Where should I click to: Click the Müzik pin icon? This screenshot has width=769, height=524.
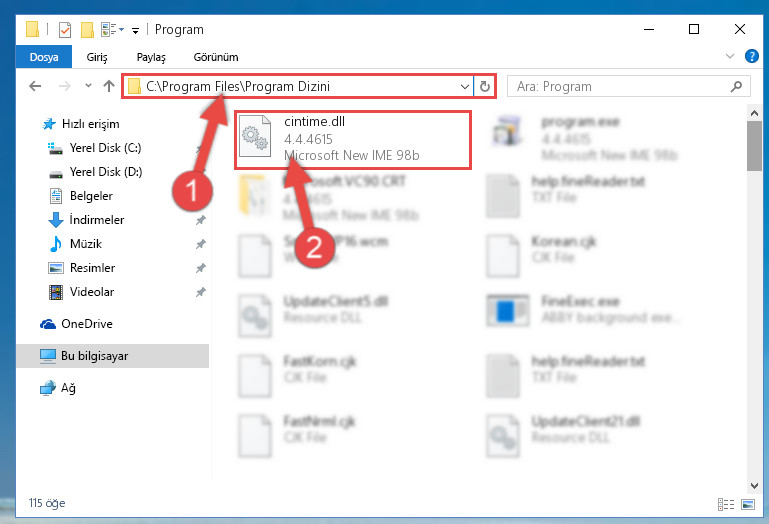(201, 244)
